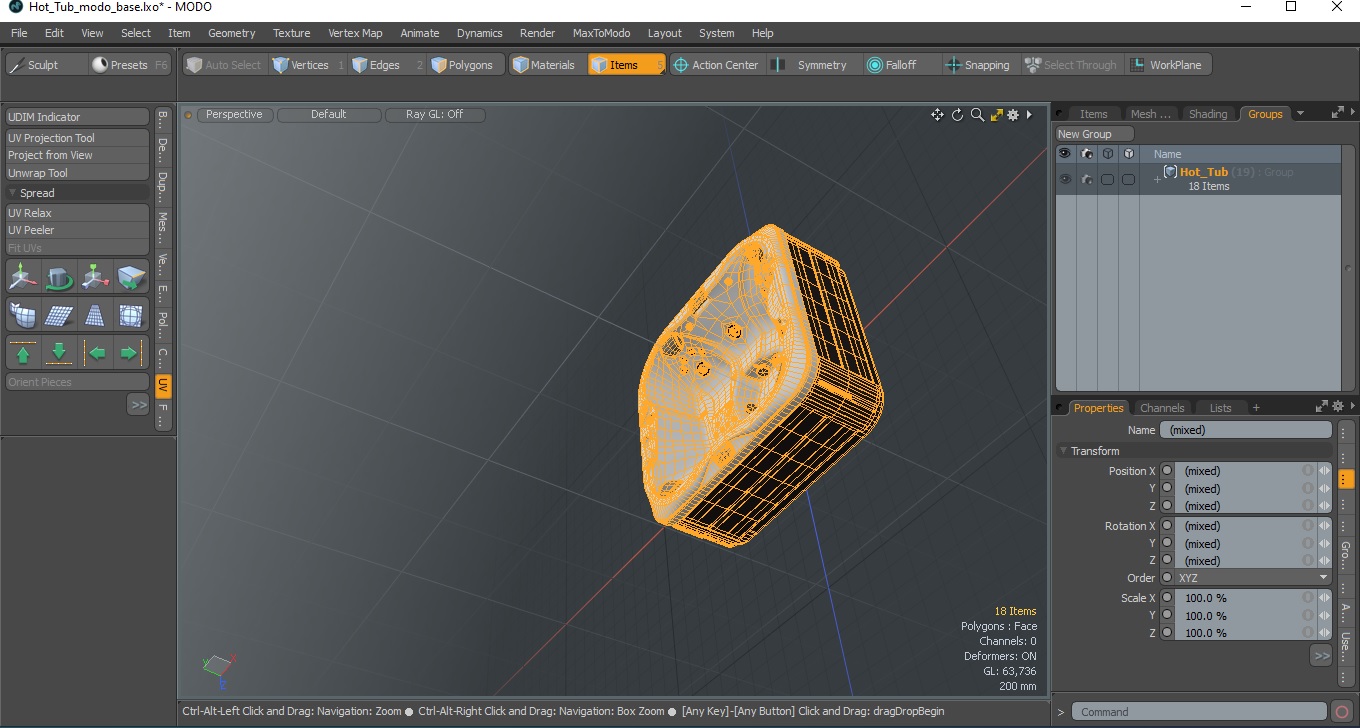This screenshot has width=1360, height=728.
Task: Click the flip UV cube icon
Action: coord(131,276)
